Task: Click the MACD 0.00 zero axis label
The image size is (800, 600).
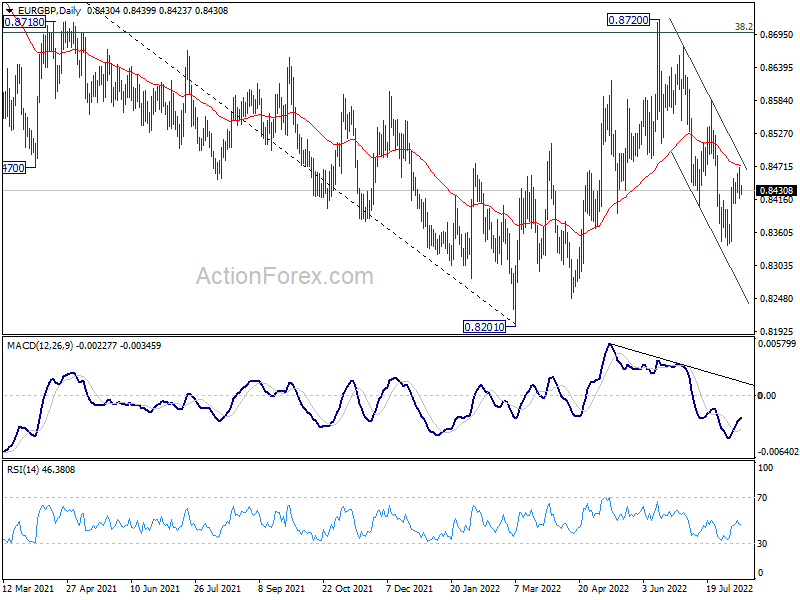Action: tap(767, 395)
